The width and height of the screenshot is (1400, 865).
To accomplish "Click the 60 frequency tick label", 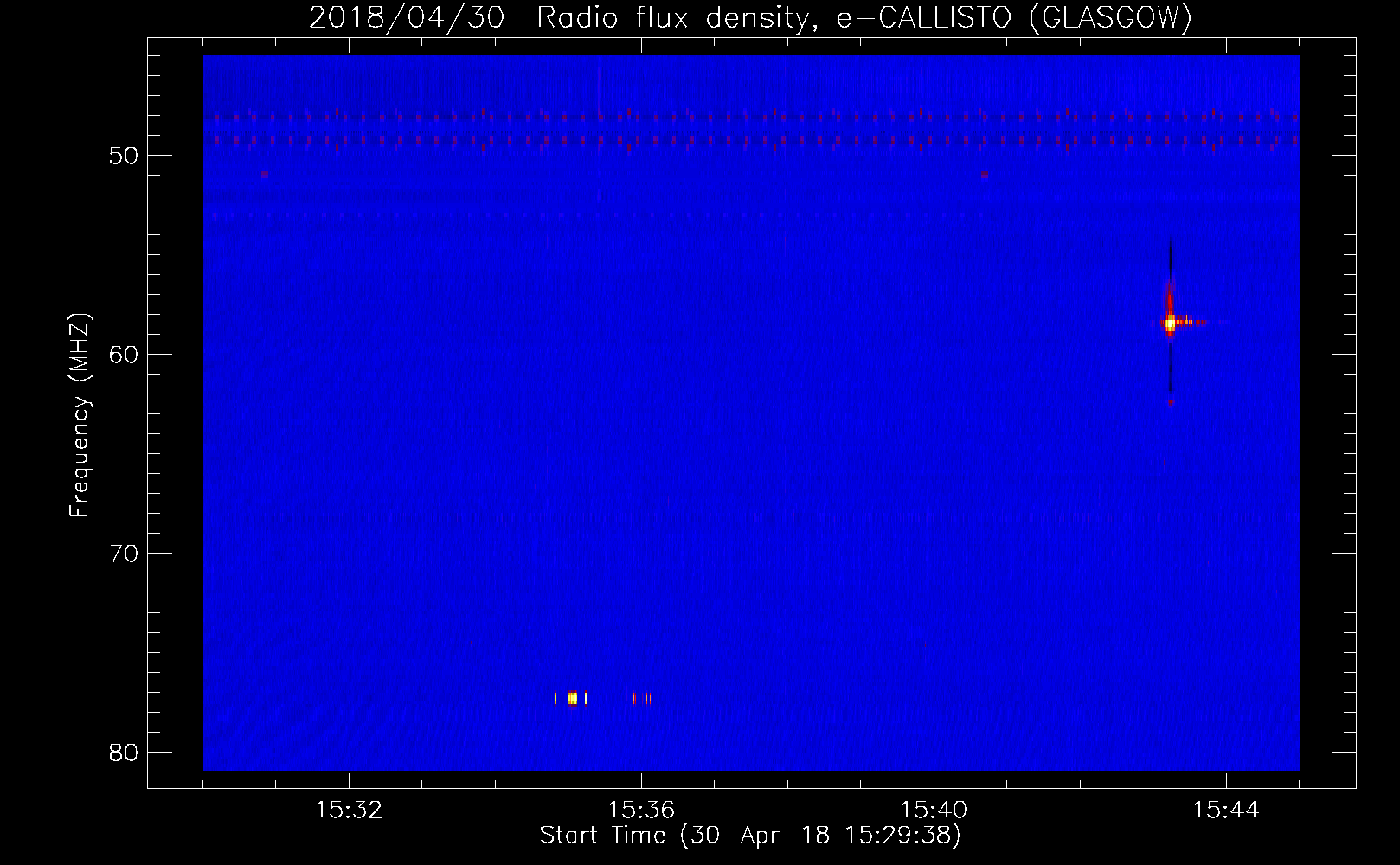I will [124, 355].
